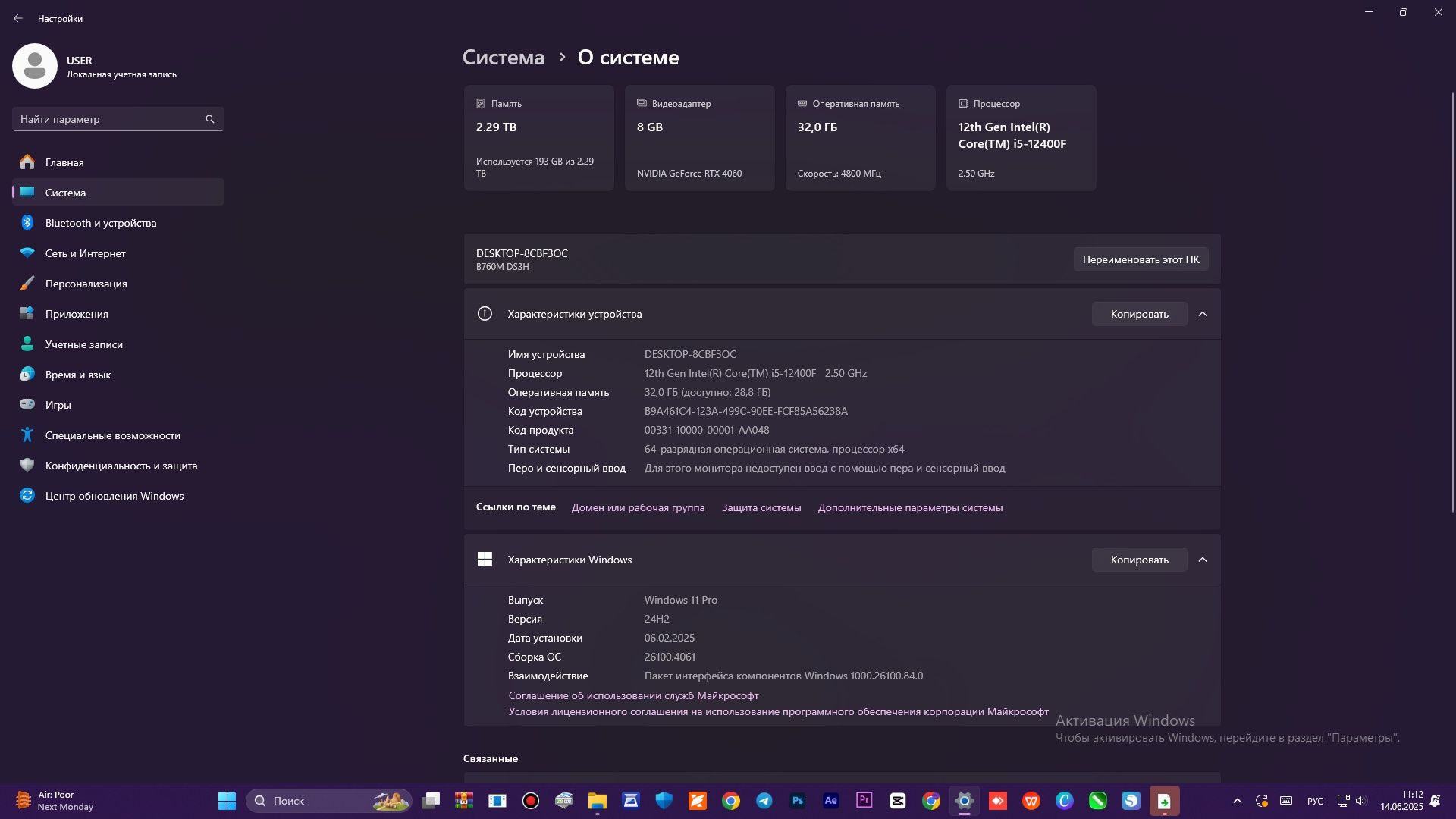Launch Adobe After Effects from the taskbar
1456x819 pixels.
click(x=831, y=801)
